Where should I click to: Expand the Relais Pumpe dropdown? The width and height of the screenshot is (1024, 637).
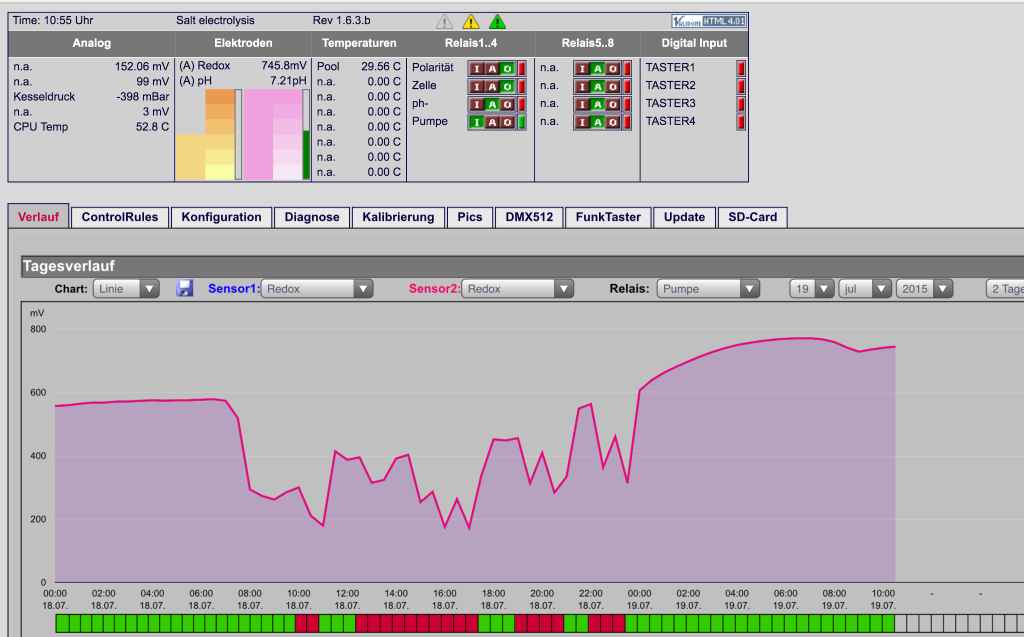[708, 289]
